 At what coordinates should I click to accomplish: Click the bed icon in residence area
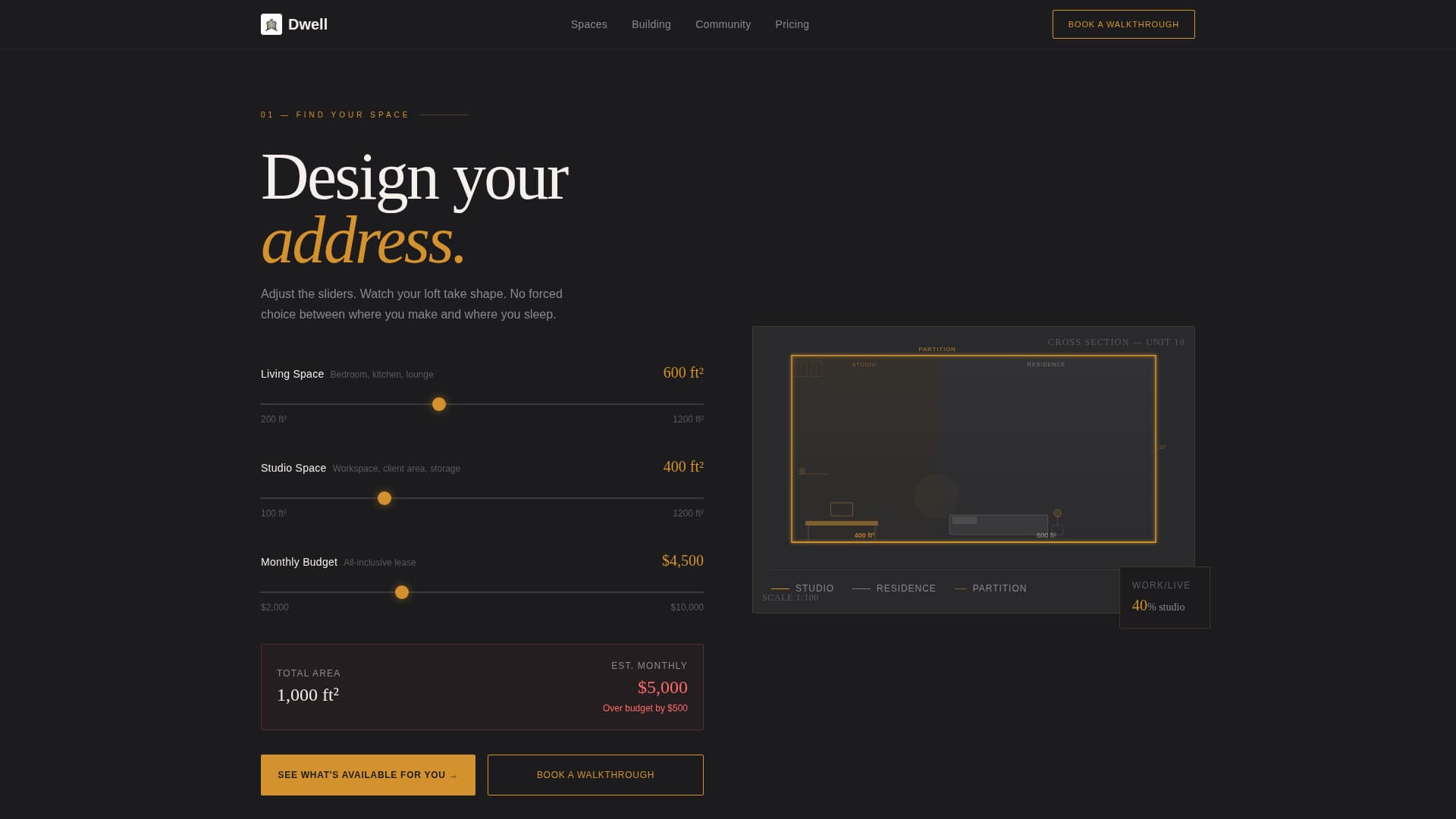click(x=998, y=525)
